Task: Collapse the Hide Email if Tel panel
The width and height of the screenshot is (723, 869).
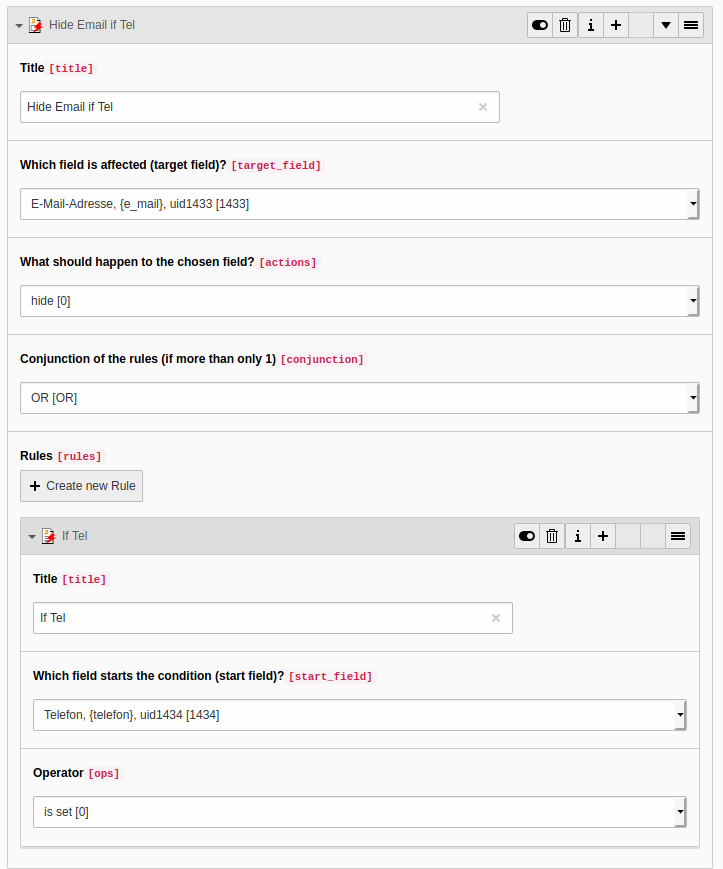Action: (x=19, y=25)
